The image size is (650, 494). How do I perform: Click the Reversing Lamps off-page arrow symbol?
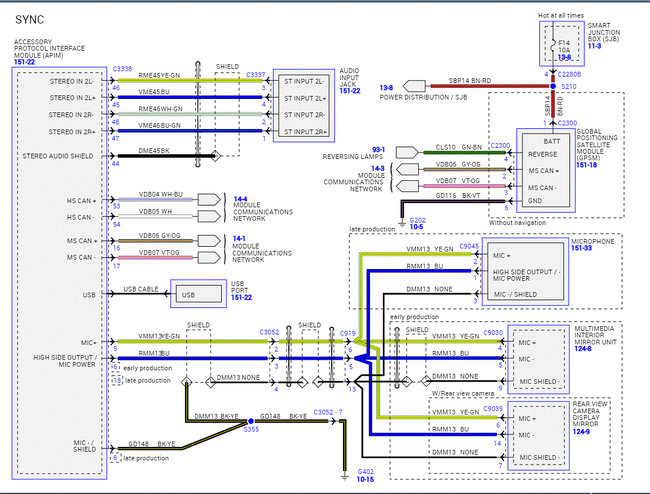tap(407, 153)
